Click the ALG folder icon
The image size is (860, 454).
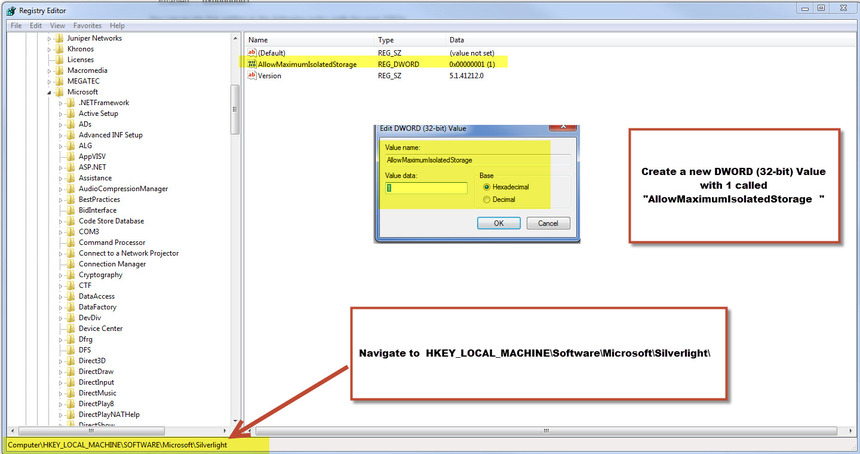[x=71, y=146]
